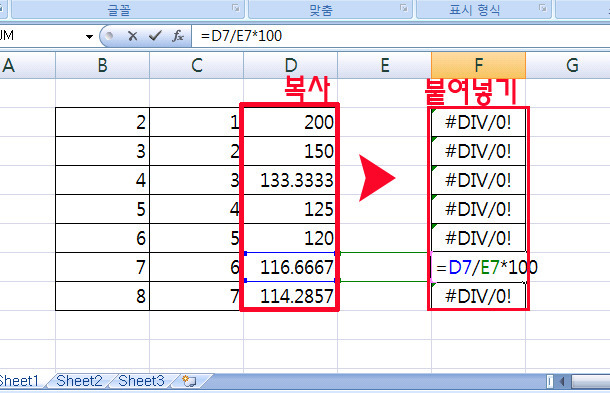610x393 pixels.
Task: Expand the Name Box dropdown arrow
Action: (x=89, y=37)
